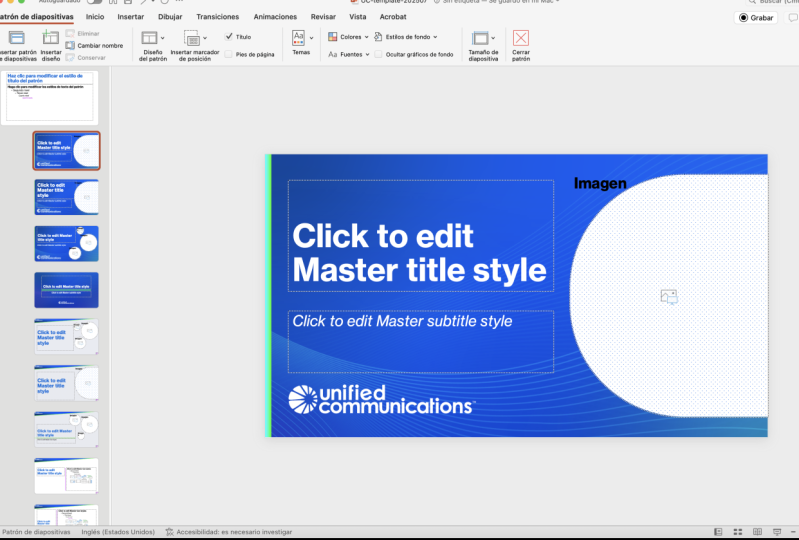Open the Temas gallery icon
Screen dimensions: 799x540
[299, 38]
